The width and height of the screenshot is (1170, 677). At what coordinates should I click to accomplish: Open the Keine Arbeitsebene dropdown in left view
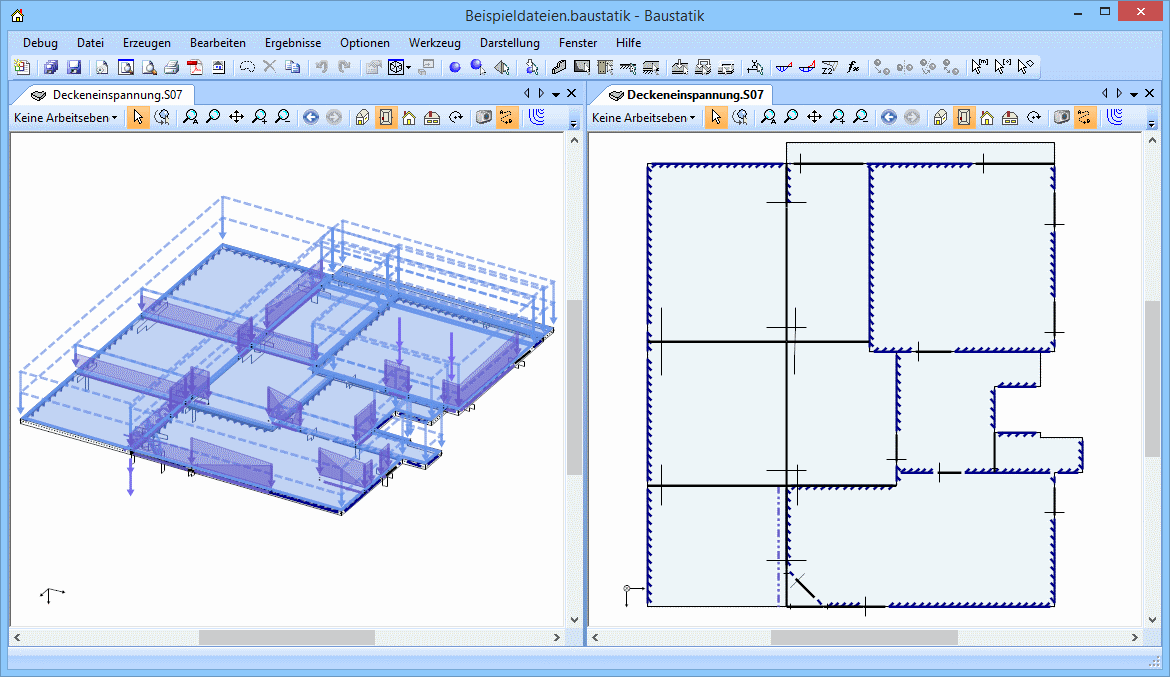pos(65,117)
